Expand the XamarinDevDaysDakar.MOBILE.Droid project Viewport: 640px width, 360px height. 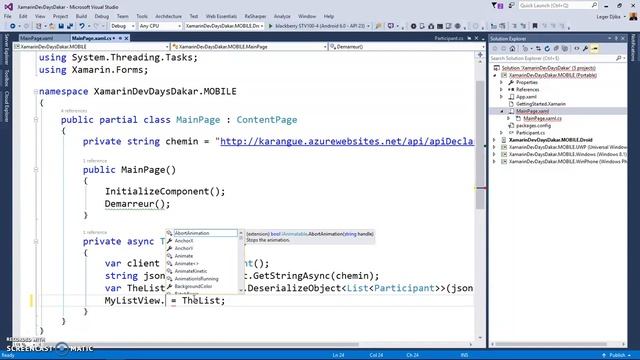pyautogui.click(x=494, y=140)
